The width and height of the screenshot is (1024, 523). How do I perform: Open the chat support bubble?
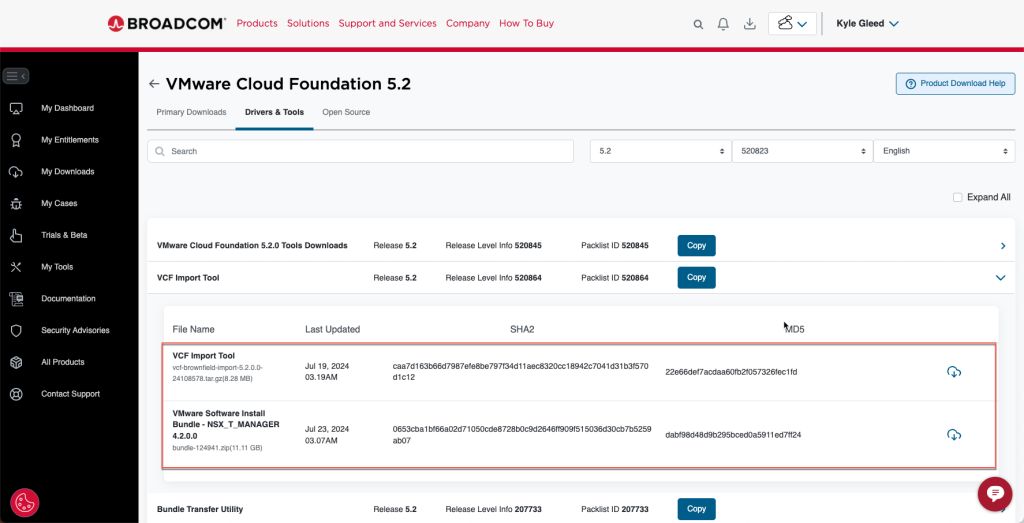(x=994, y=493)
